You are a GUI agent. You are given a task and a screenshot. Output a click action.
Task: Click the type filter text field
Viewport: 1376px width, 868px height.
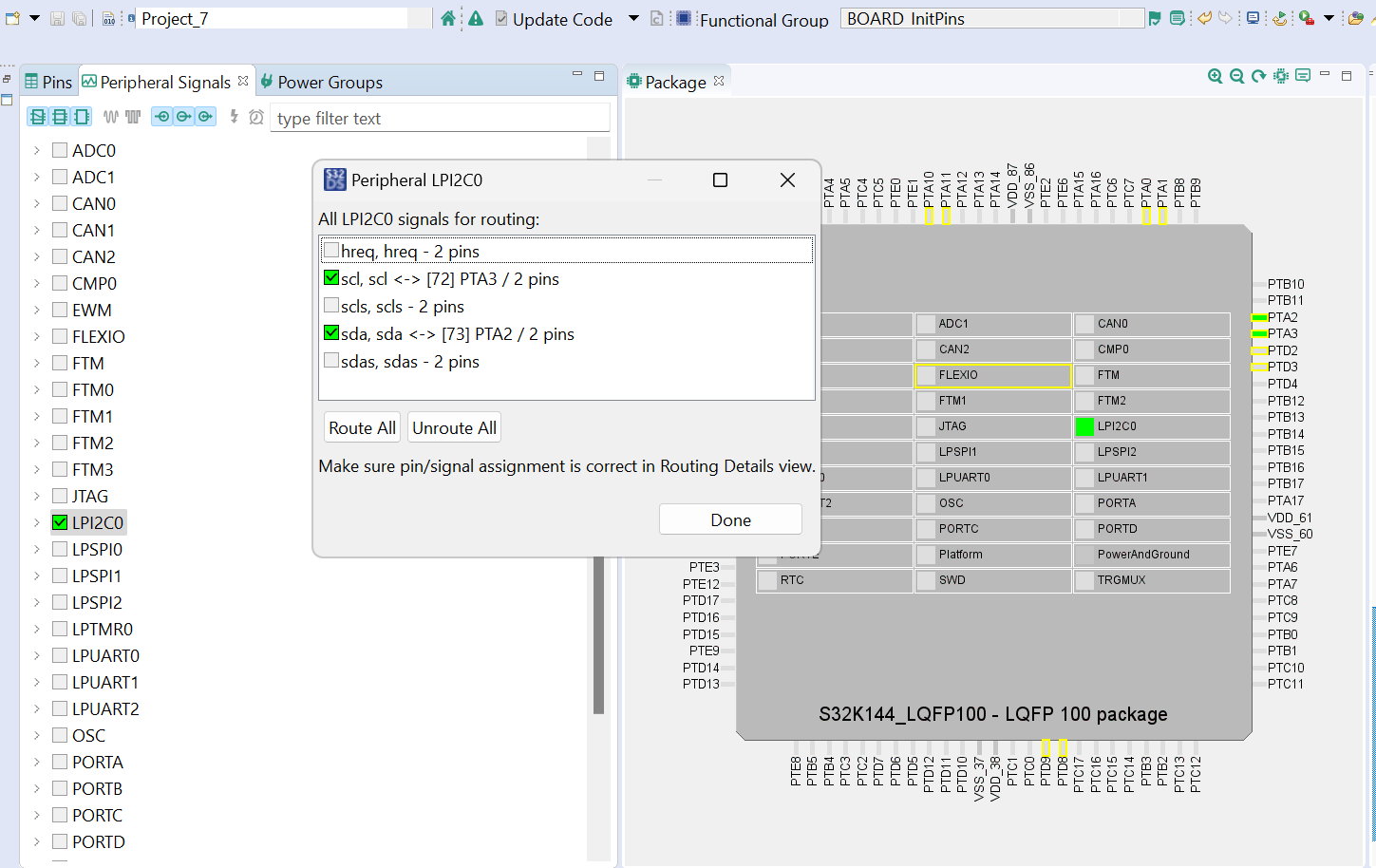tap(440, 118)
